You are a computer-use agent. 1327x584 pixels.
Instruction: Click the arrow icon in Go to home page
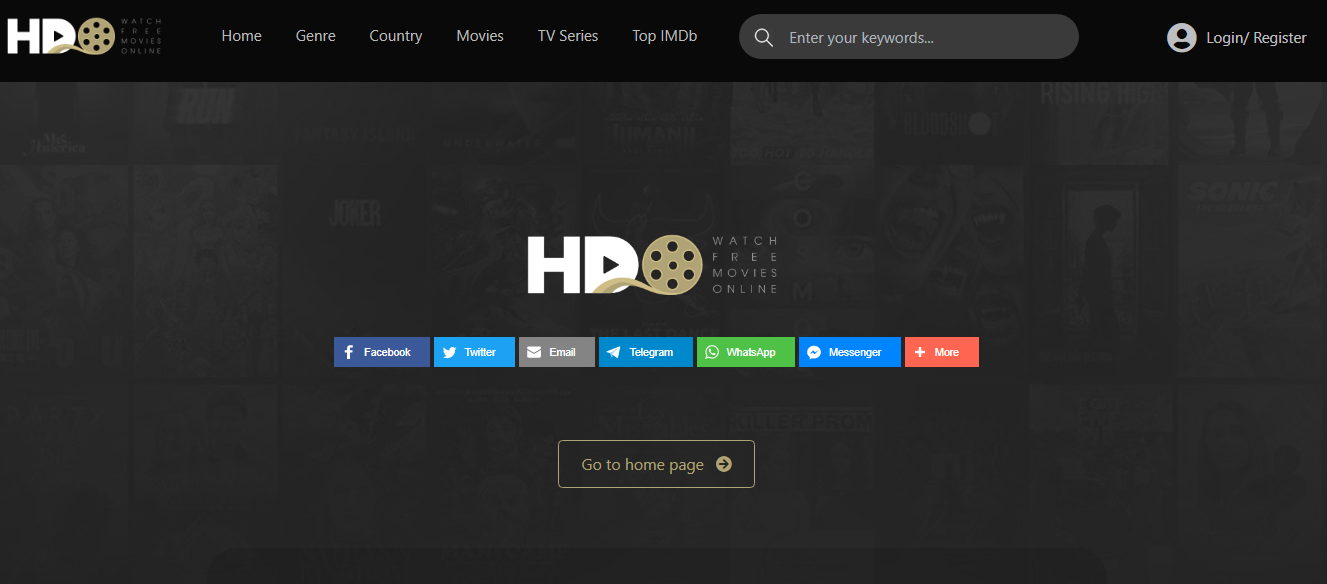tap(724, 464)
